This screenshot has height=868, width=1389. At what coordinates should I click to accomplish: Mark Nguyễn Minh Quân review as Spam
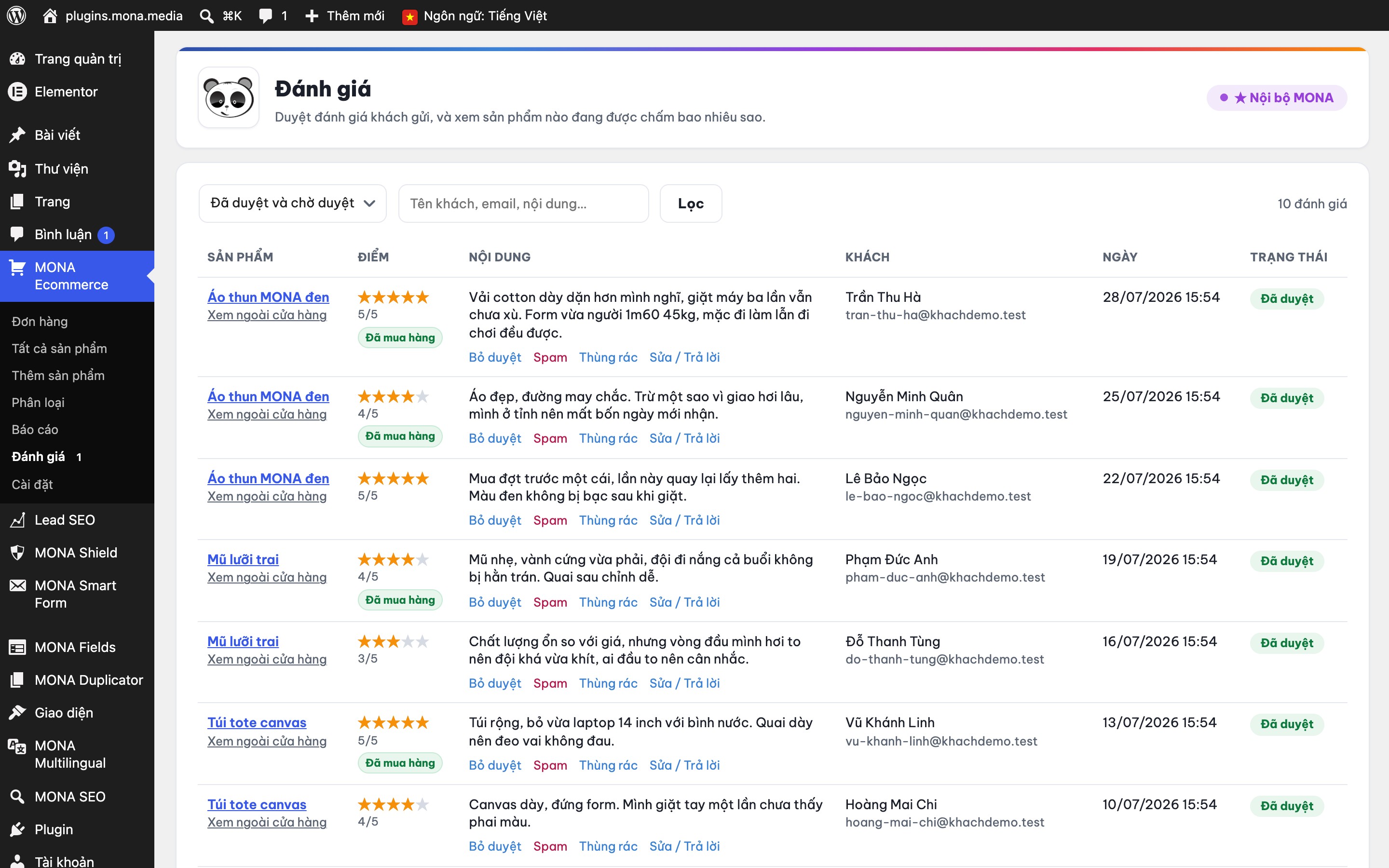point(550,438)
